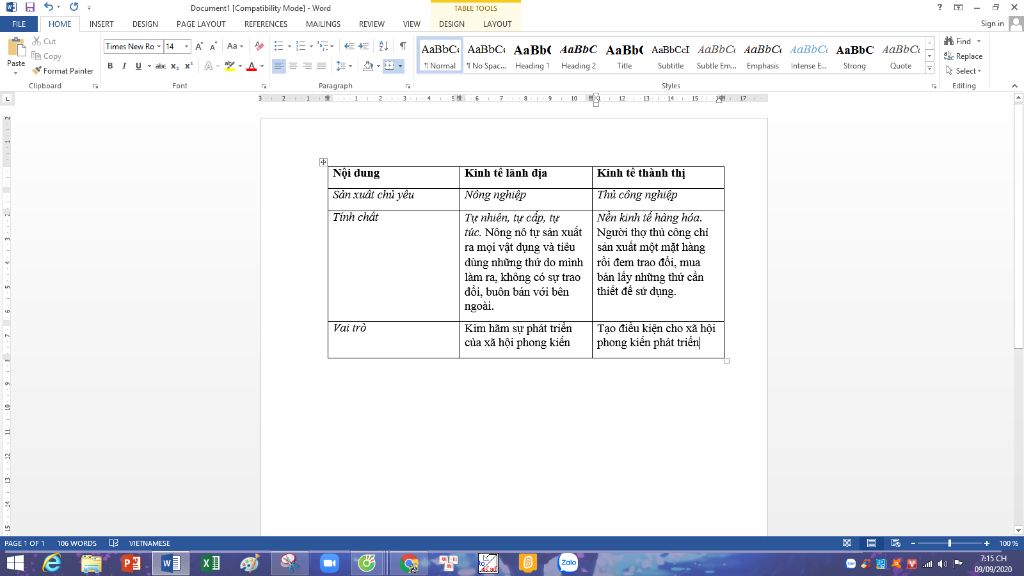1024x576 pixels.
Task: Click the Find binoculars icon
Action: [949, 41]
